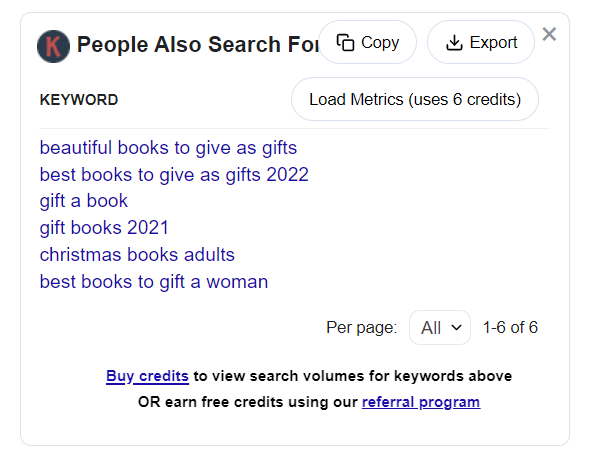Visit the referral program link

(421, 402)
